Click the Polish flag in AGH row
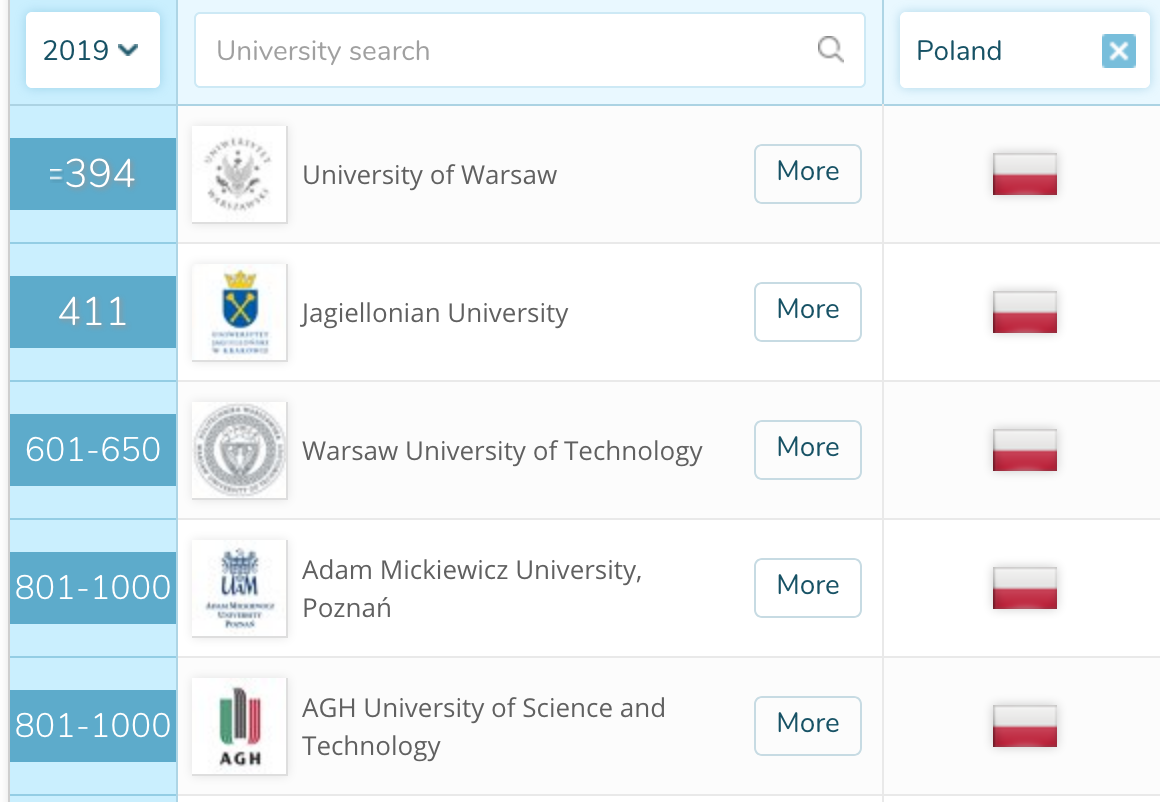This screenshot has width=1160, height=802. (x=1025, y=726)
